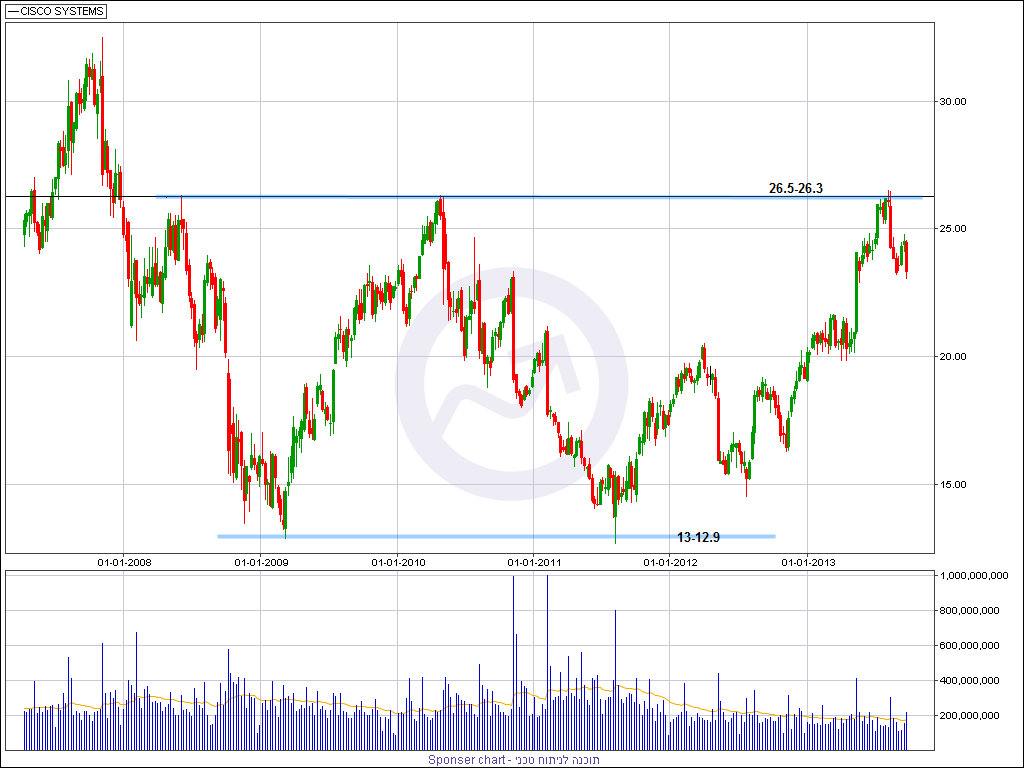Viewport: 1024px width, 768px height.
Task: Click the 01-01-2010 date label
Action: (x=398, y=562)
